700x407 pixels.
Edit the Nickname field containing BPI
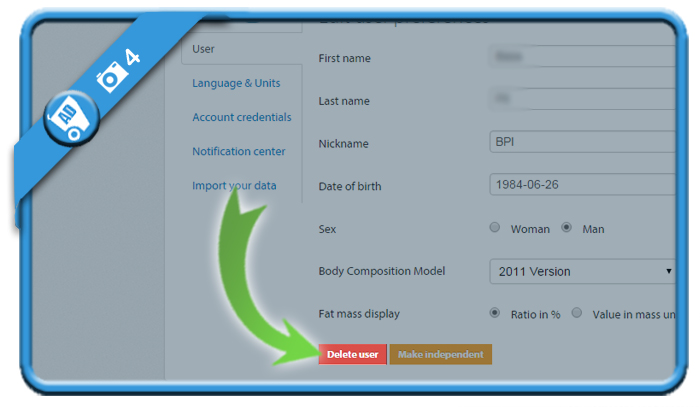point(582,141)
